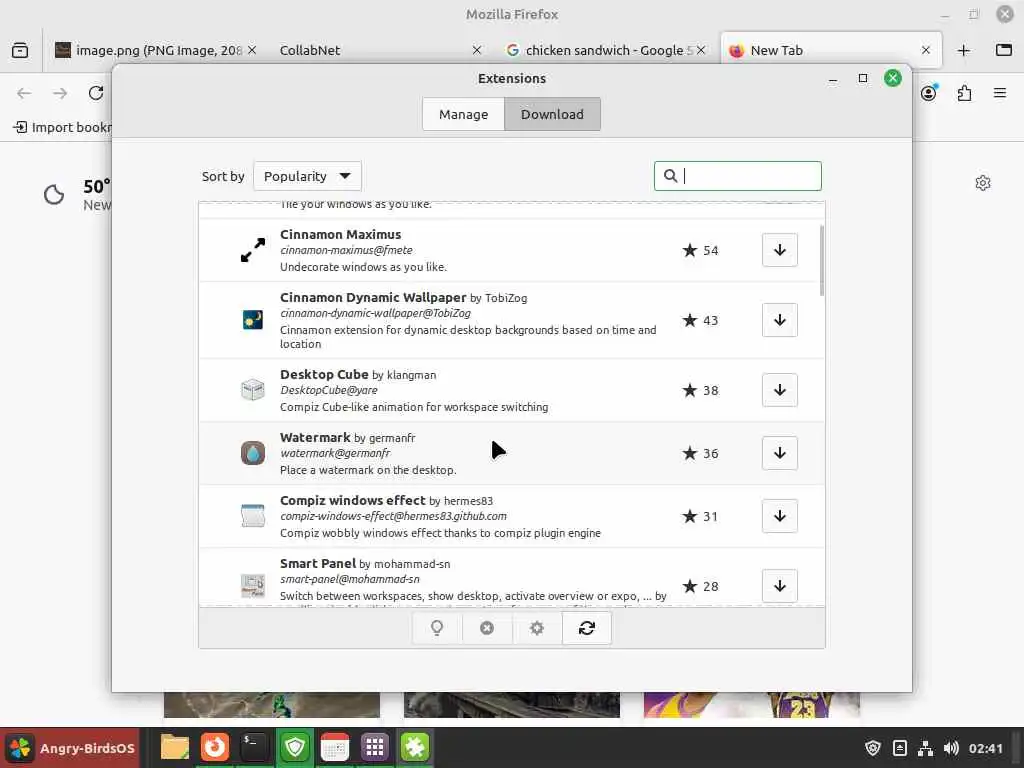
Task: Open the volume control in tray
Action: click(951, 748)
